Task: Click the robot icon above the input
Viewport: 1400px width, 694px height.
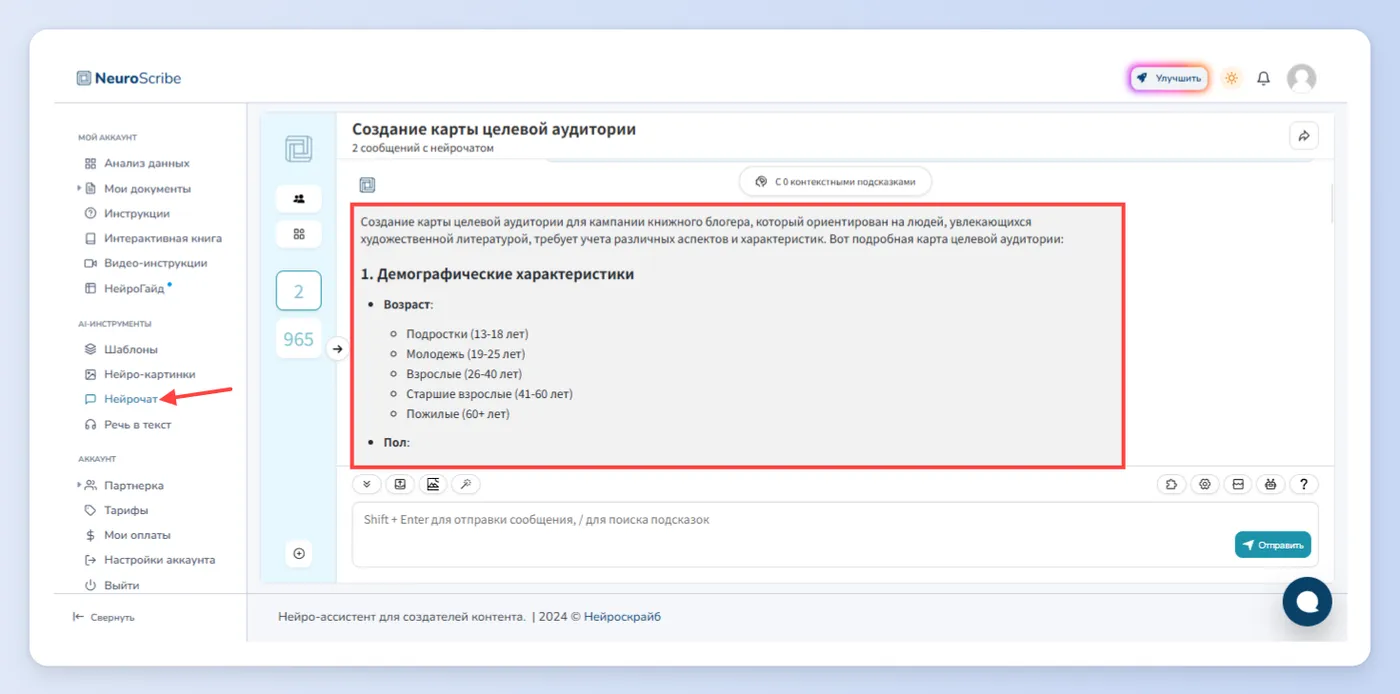Action: (x=1270, y=484)
